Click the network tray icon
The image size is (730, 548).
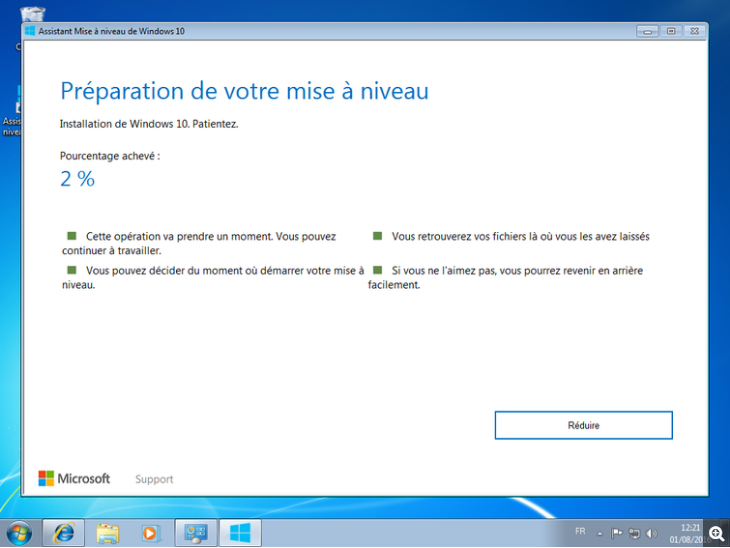click(x=634, y=533)
